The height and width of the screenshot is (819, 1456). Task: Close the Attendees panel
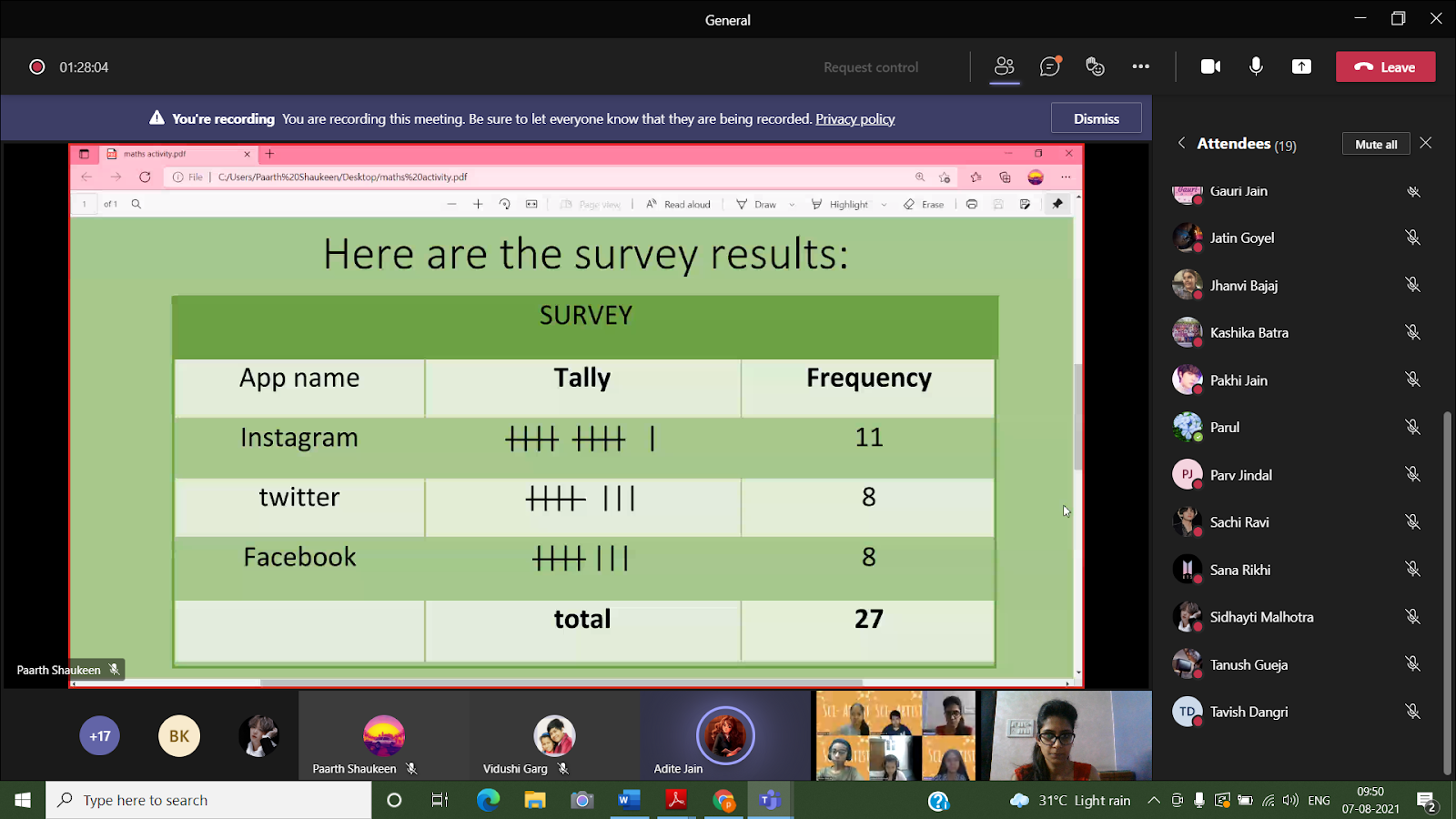tap(1426, 143)
